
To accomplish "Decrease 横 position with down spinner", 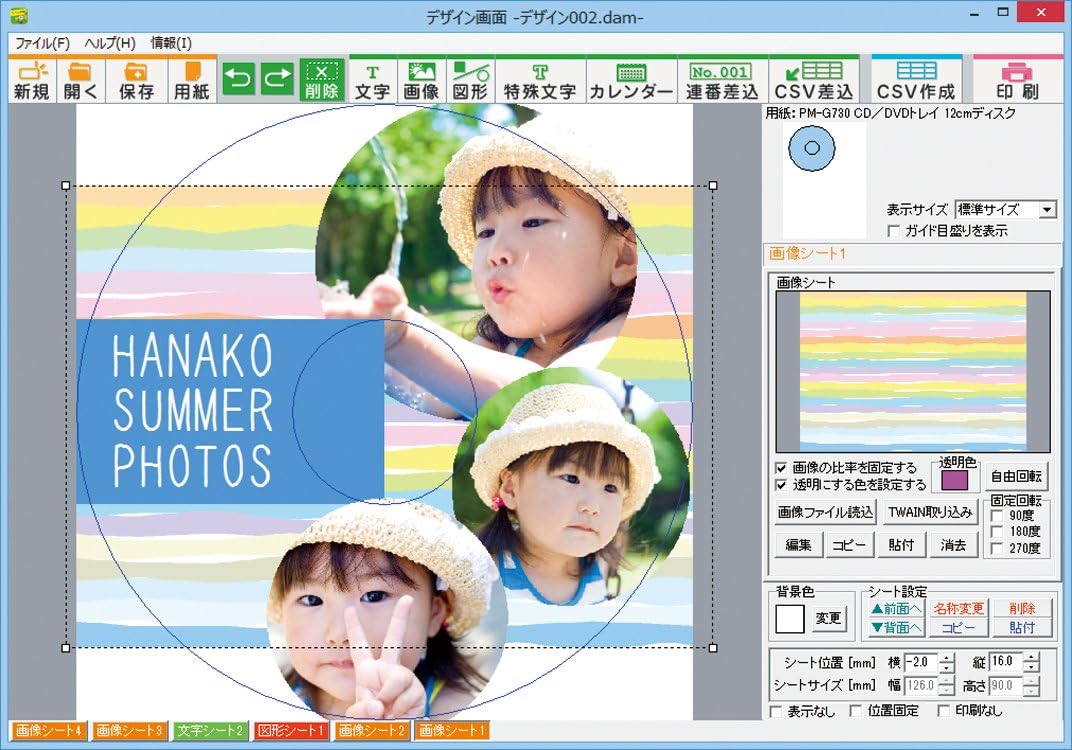I will click(946, 667).
